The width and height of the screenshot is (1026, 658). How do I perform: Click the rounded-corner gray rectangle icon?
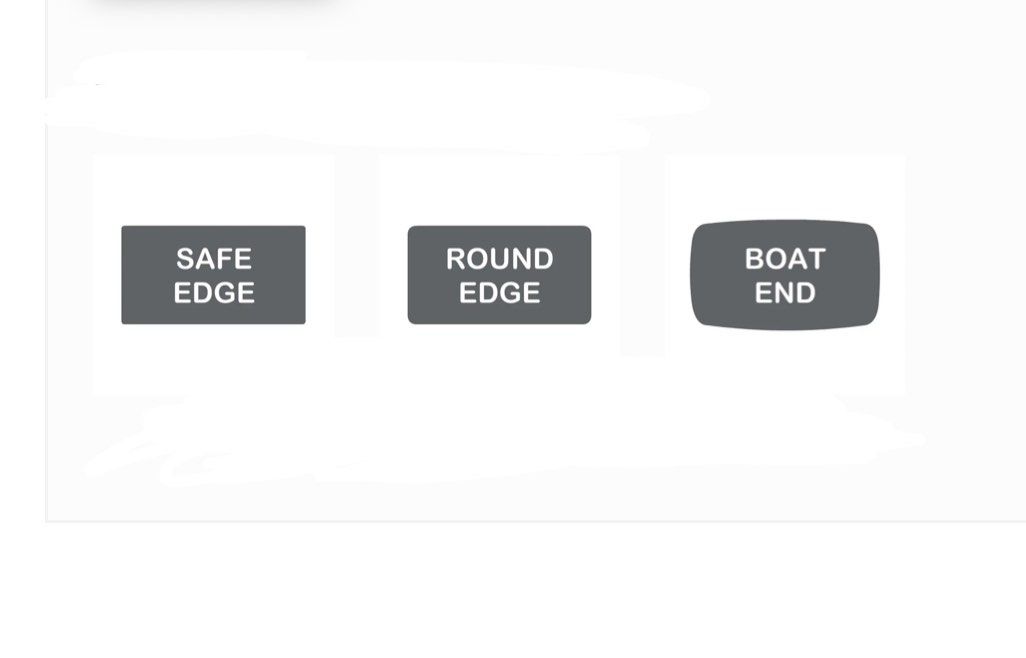499,275
